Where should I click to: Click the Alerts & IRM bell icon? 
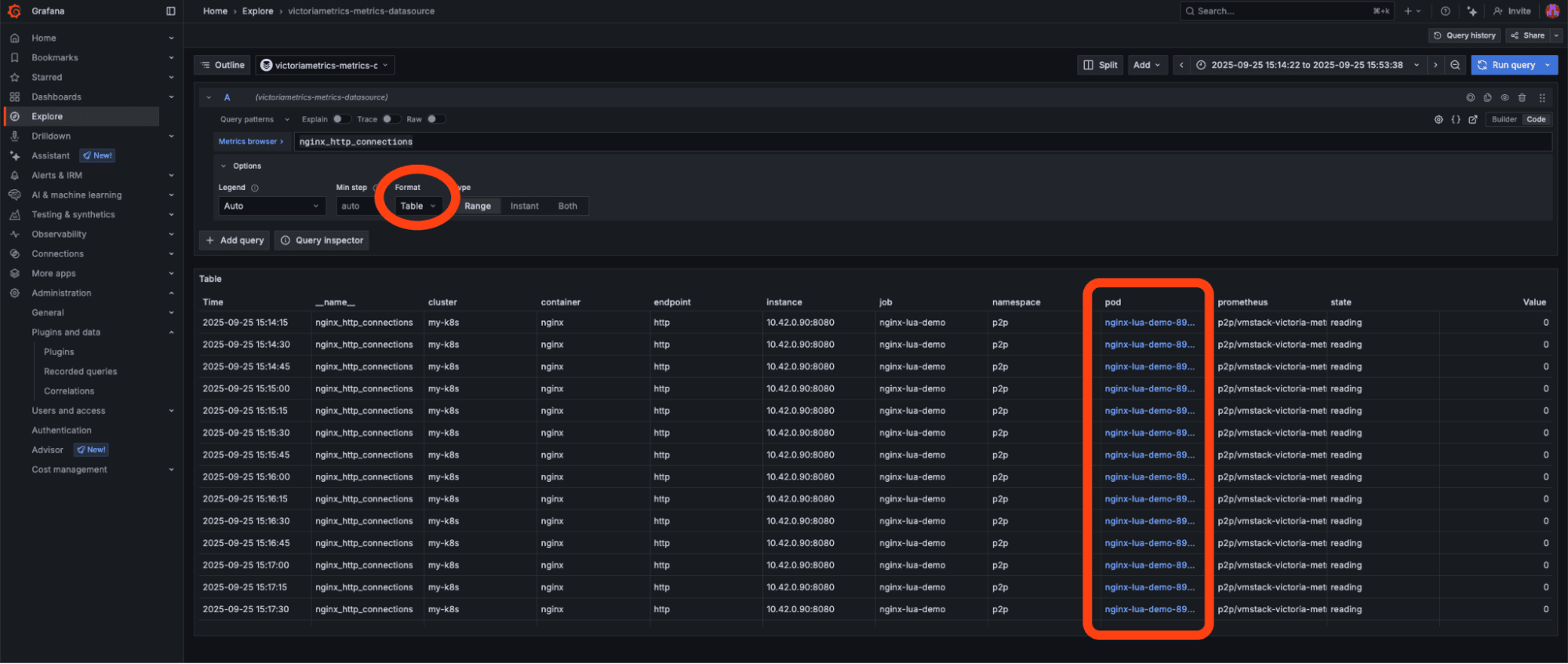tap(14, 175)
